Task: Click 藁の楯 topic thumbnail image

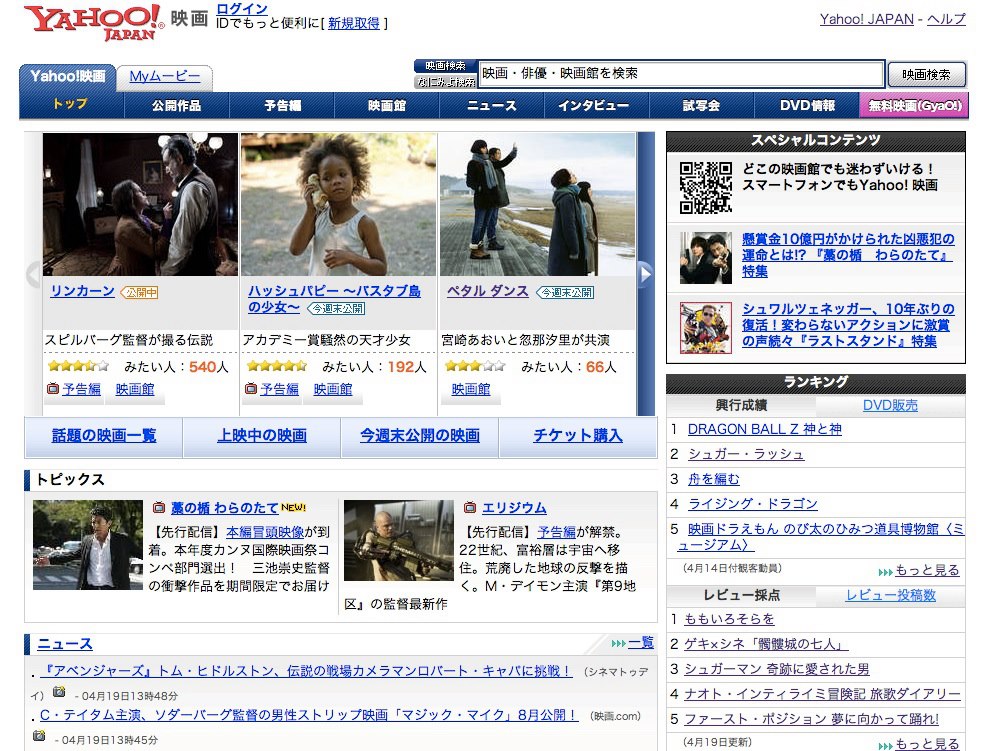Action: [87, 545]
